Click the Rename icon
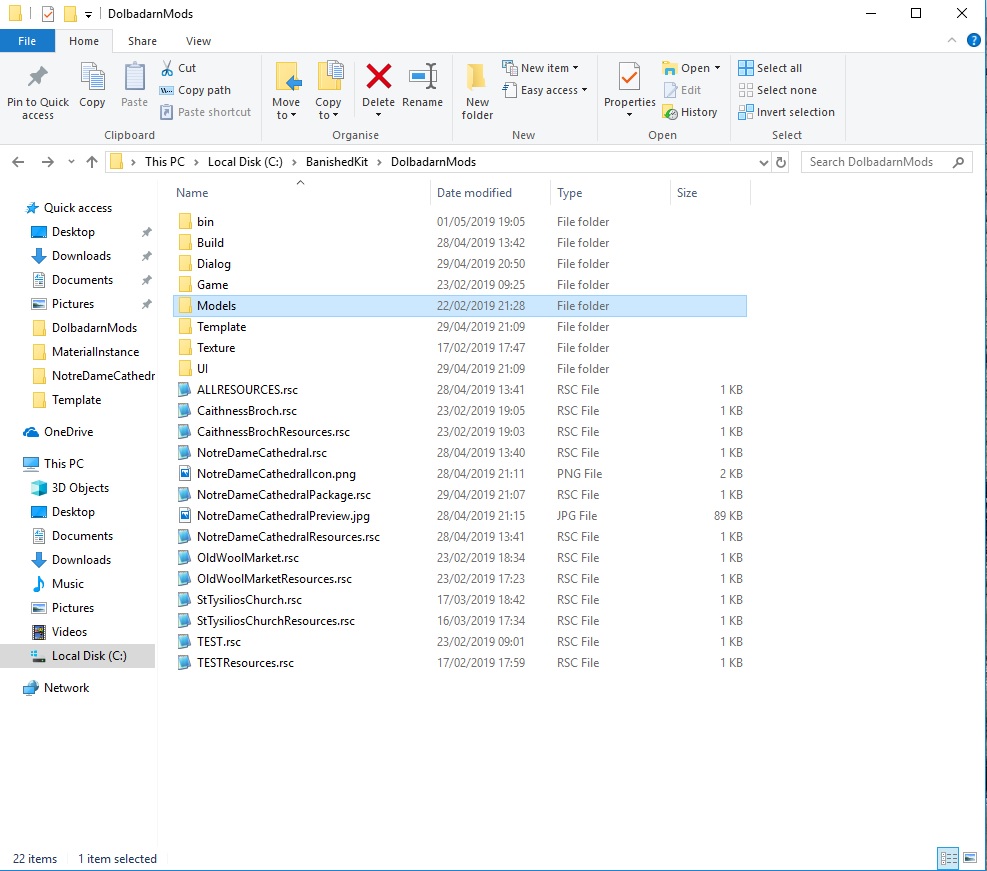The width and height of the screenshot is (987, 871). coord(422,77)
